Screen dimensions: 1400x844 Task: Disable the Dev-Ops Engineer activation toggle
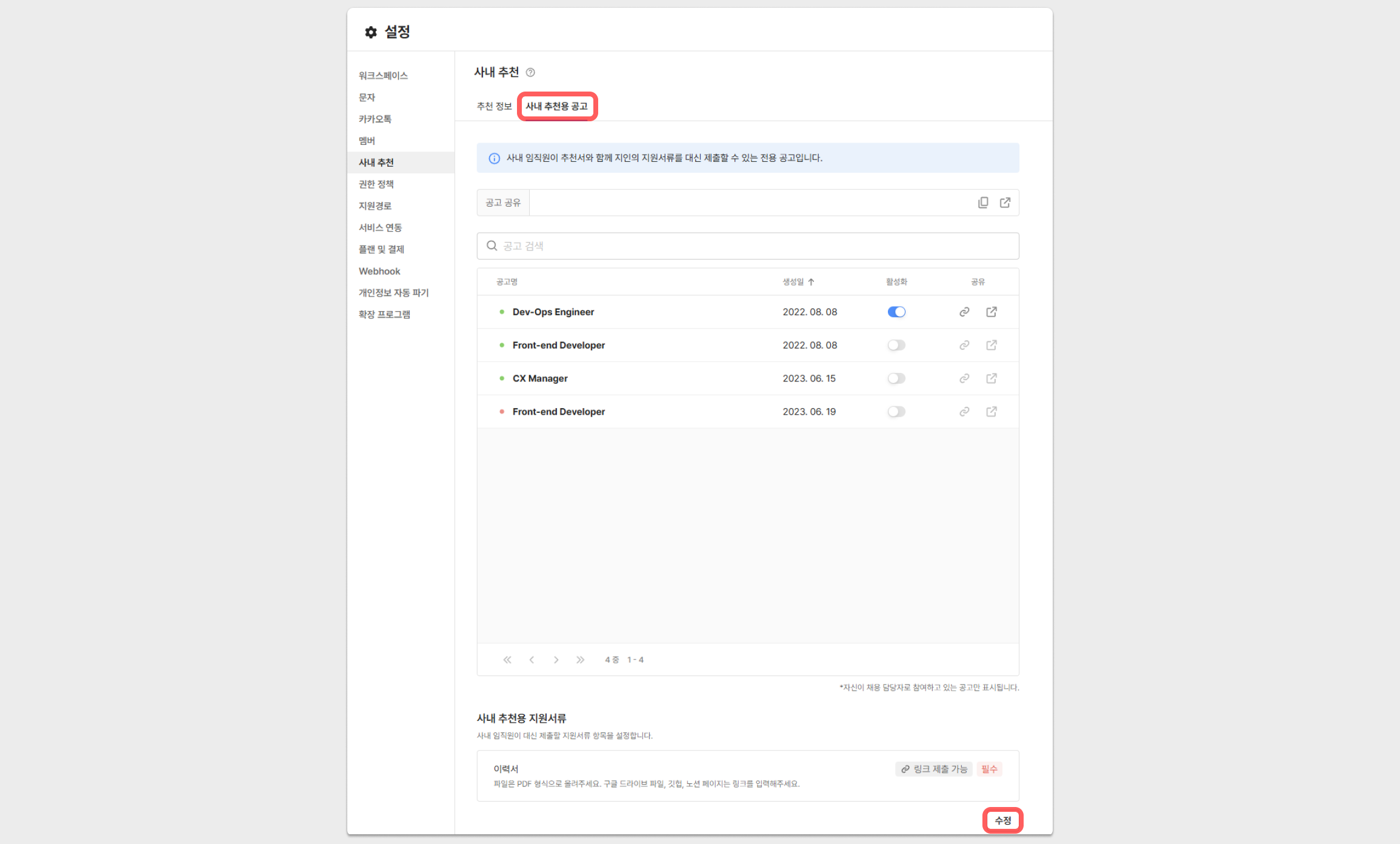[x=896, y=312]
